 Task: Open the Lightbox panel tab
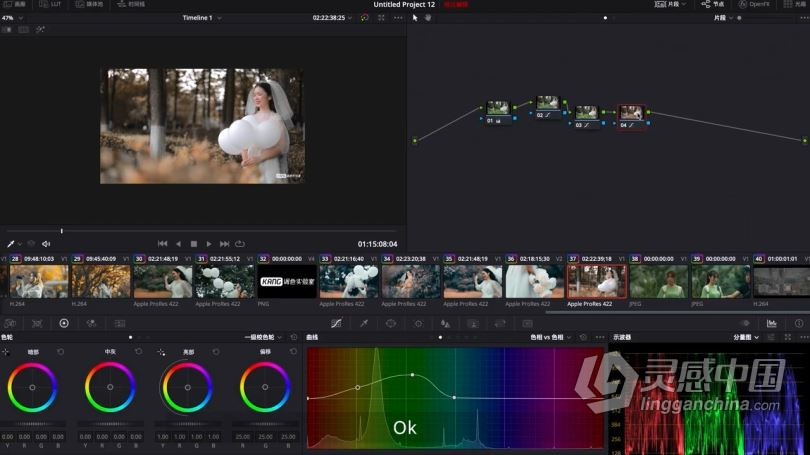pos(796,4)
